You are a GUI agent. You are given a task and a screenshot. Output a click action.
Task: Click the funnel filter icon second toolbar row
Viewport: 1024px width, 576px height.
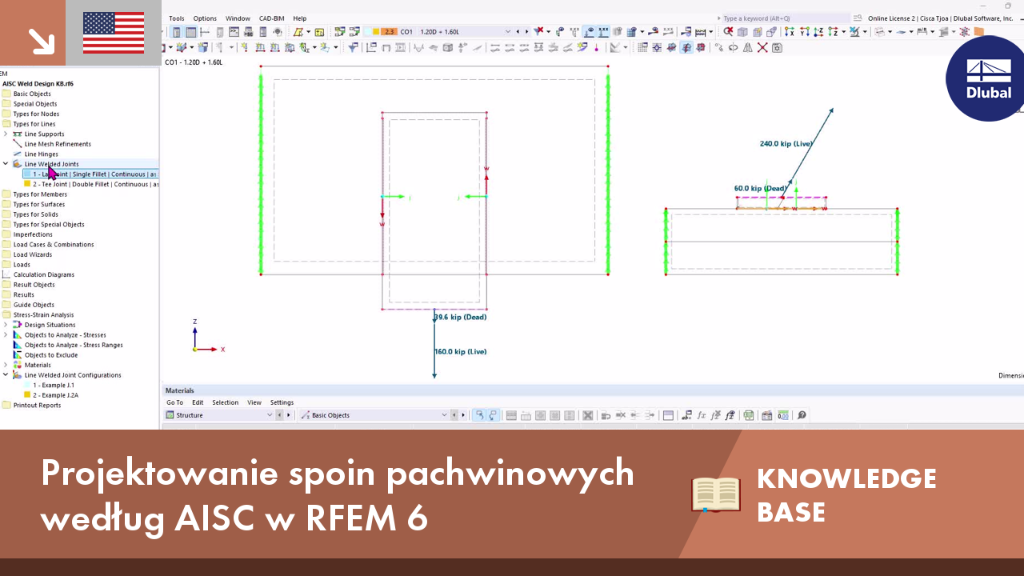click(353, 48)
